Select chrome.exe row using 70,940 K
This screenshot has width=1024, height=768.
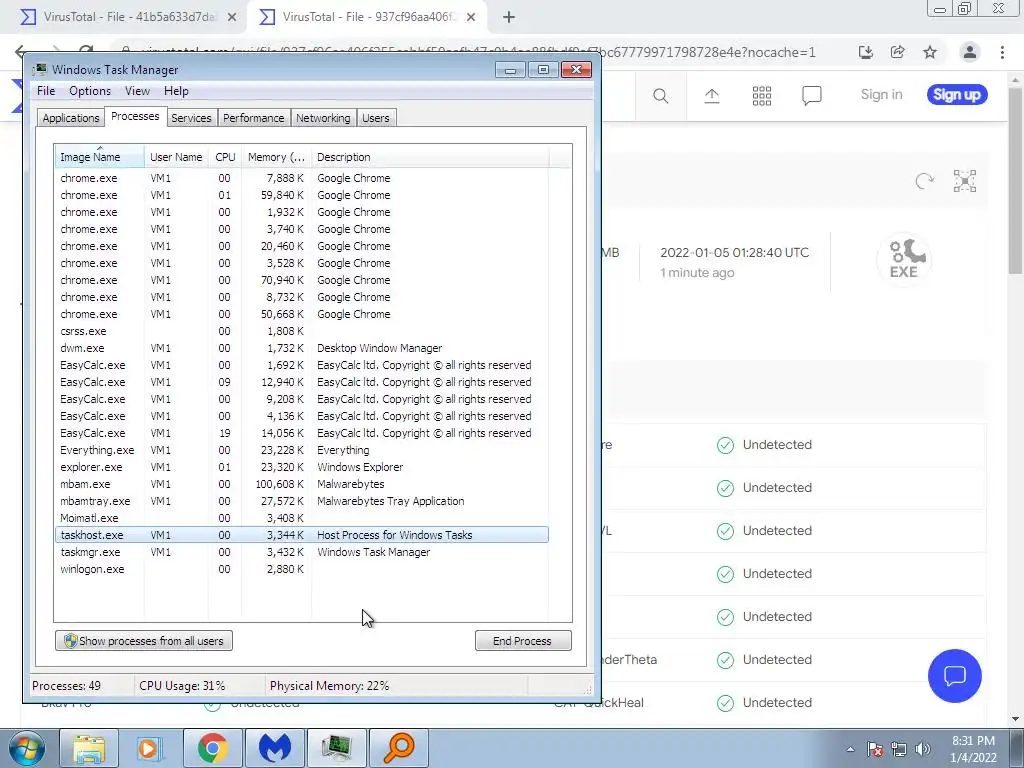pos(302,280)
